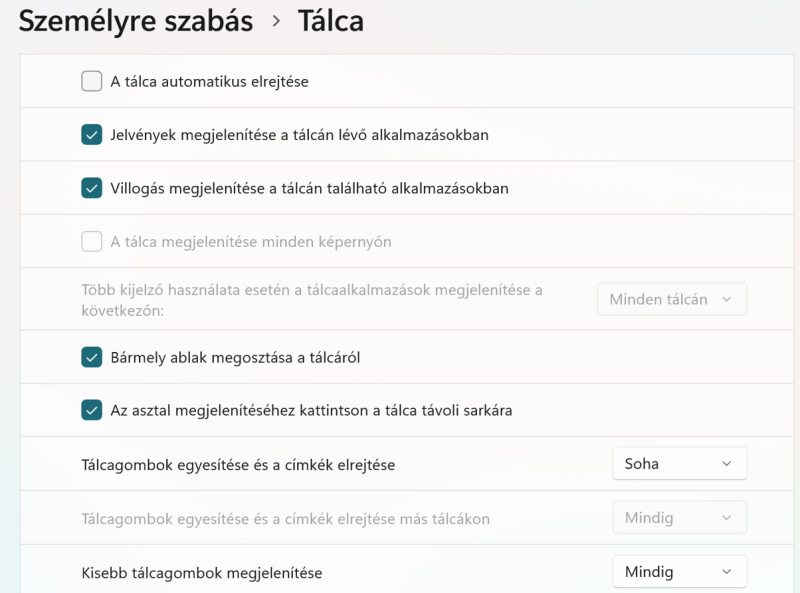Click the "Több kijelző használata esetén" description text

coord(311,300)
